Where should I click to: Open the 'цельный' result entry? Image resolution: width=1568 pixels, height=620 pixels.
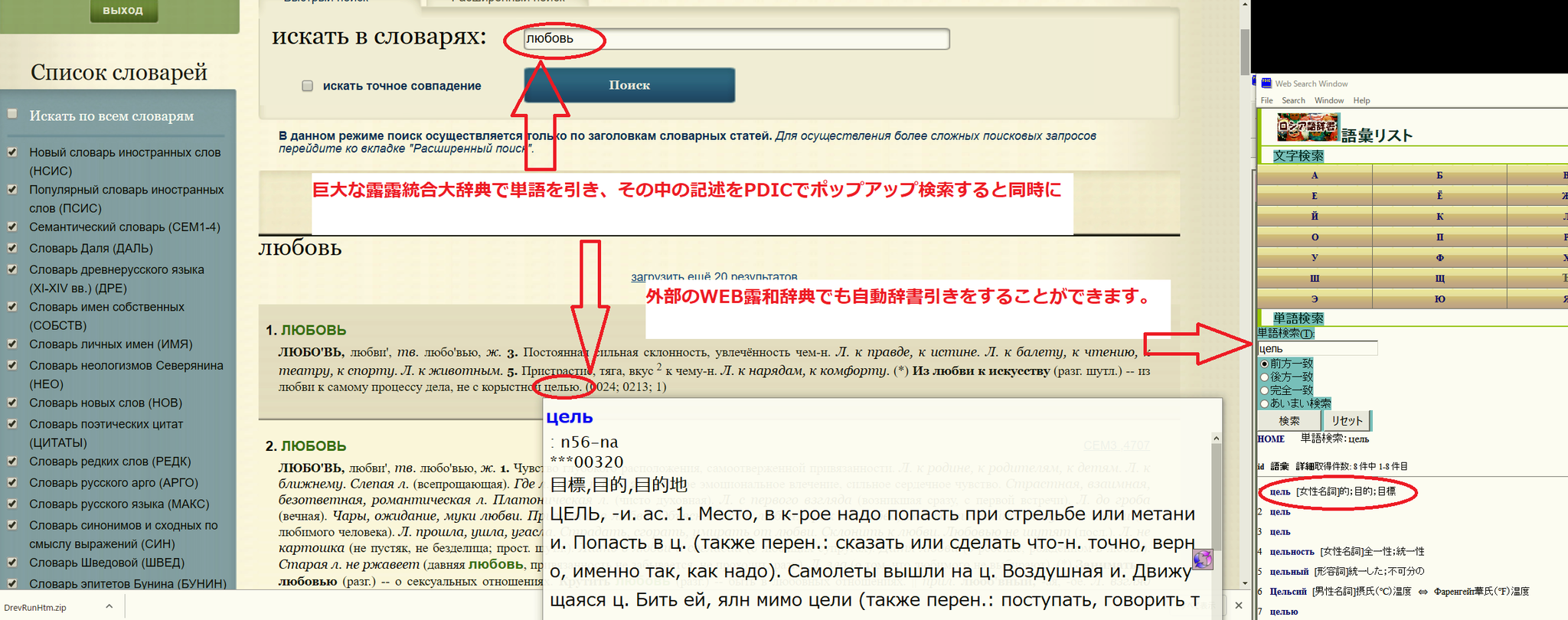point(1289,571)
